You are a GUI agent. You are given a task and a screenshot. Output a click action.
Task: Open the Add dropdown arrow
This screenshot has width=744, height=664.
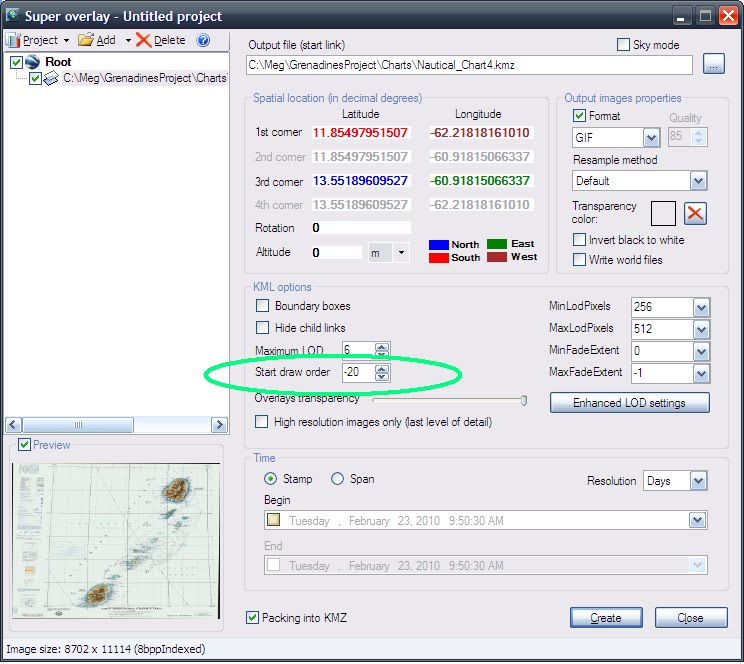[128, 40]
